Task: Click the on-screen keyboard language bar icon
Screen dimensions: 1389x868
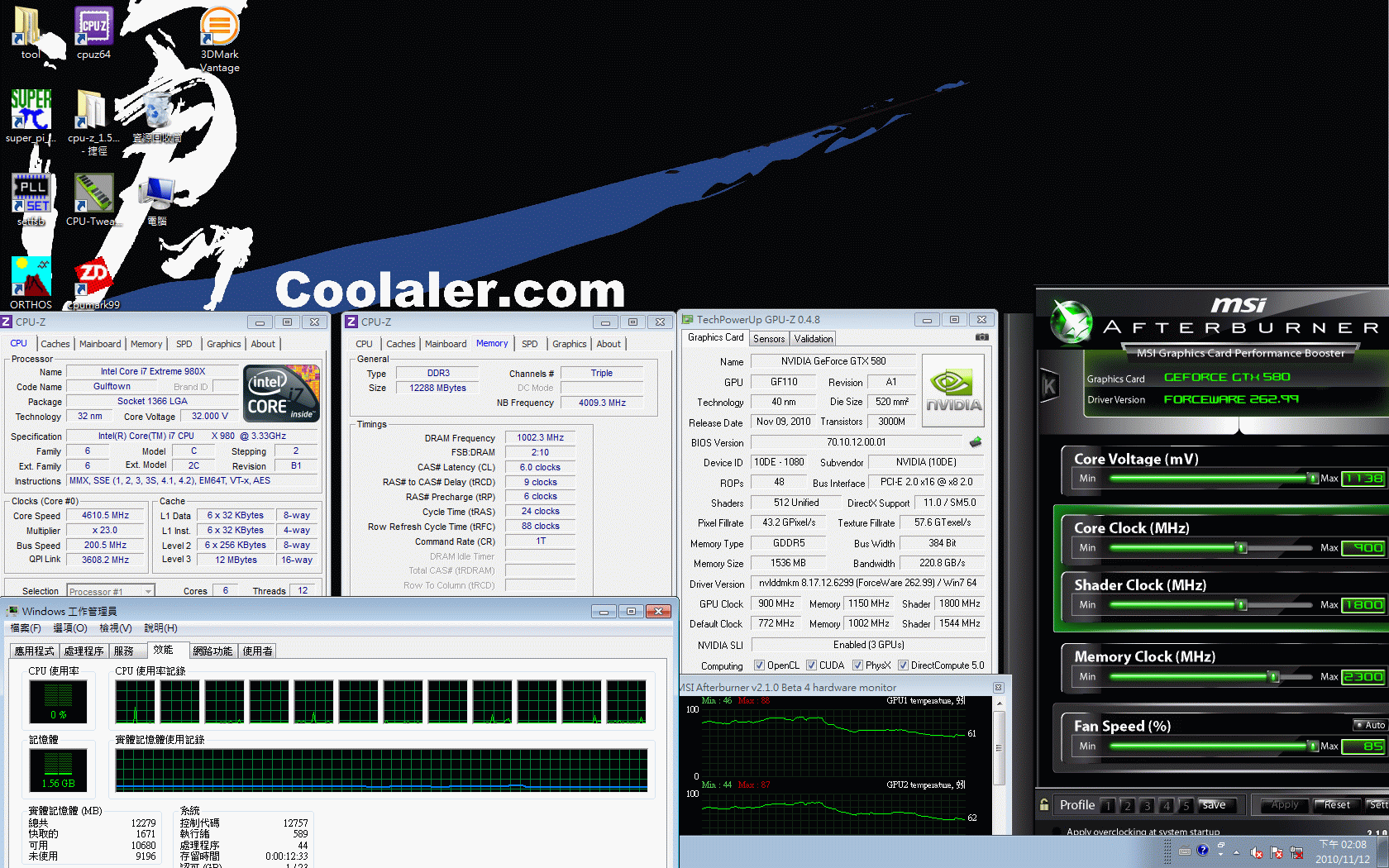Action: coord(1185,851)
